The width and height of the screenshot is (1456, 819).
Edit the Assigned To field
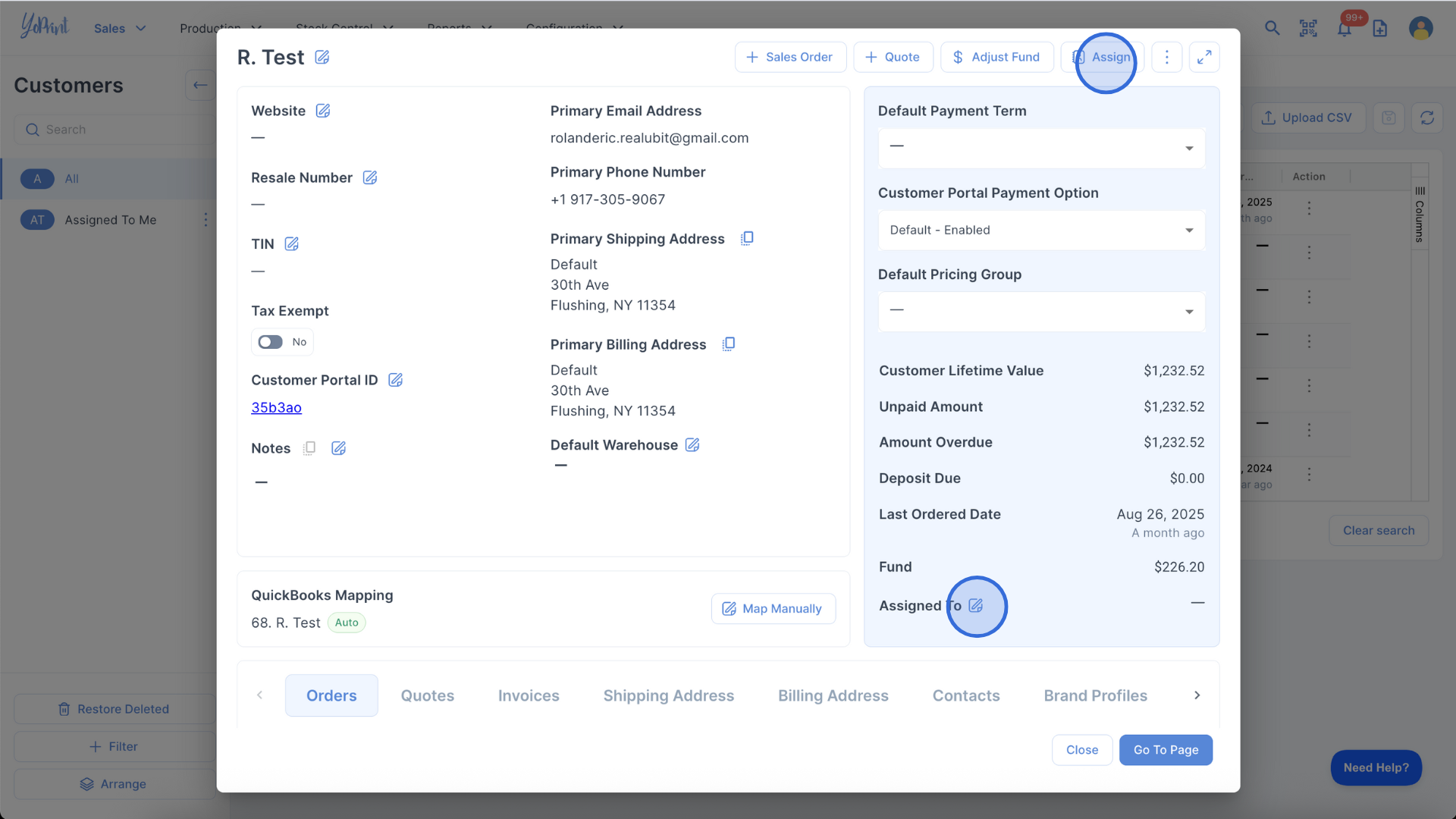(x=976, y=606)
